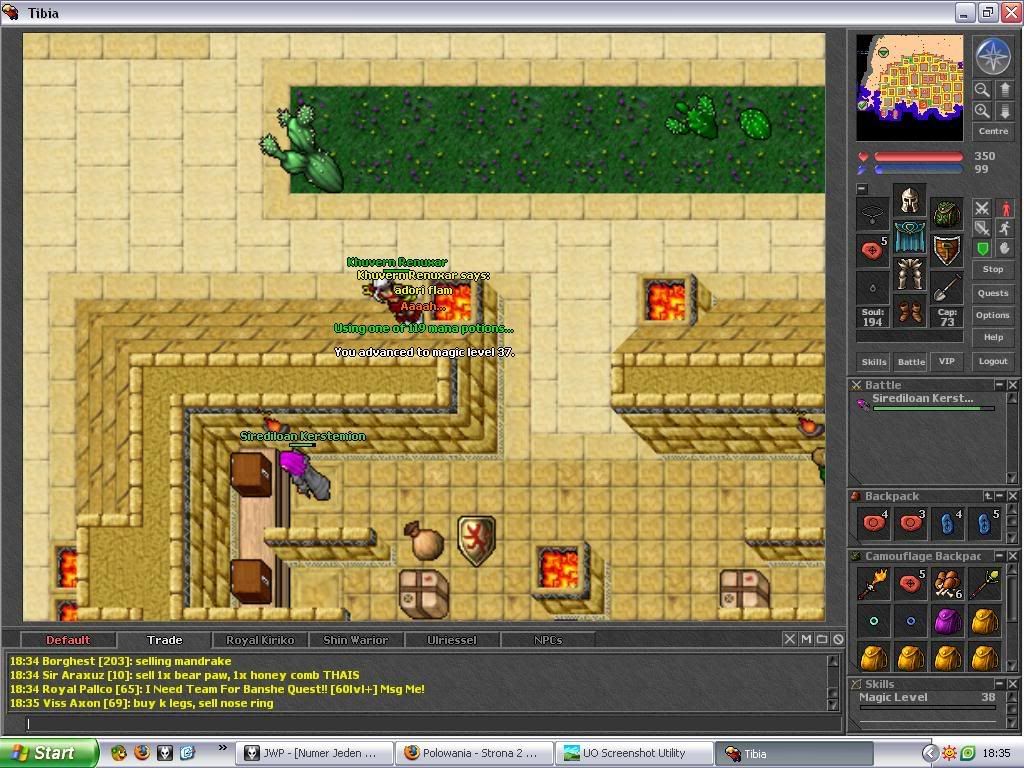Open the Royal Kiriko chat tab
This screenshot has width=1024, height=768.
click(x=260, y=640)
